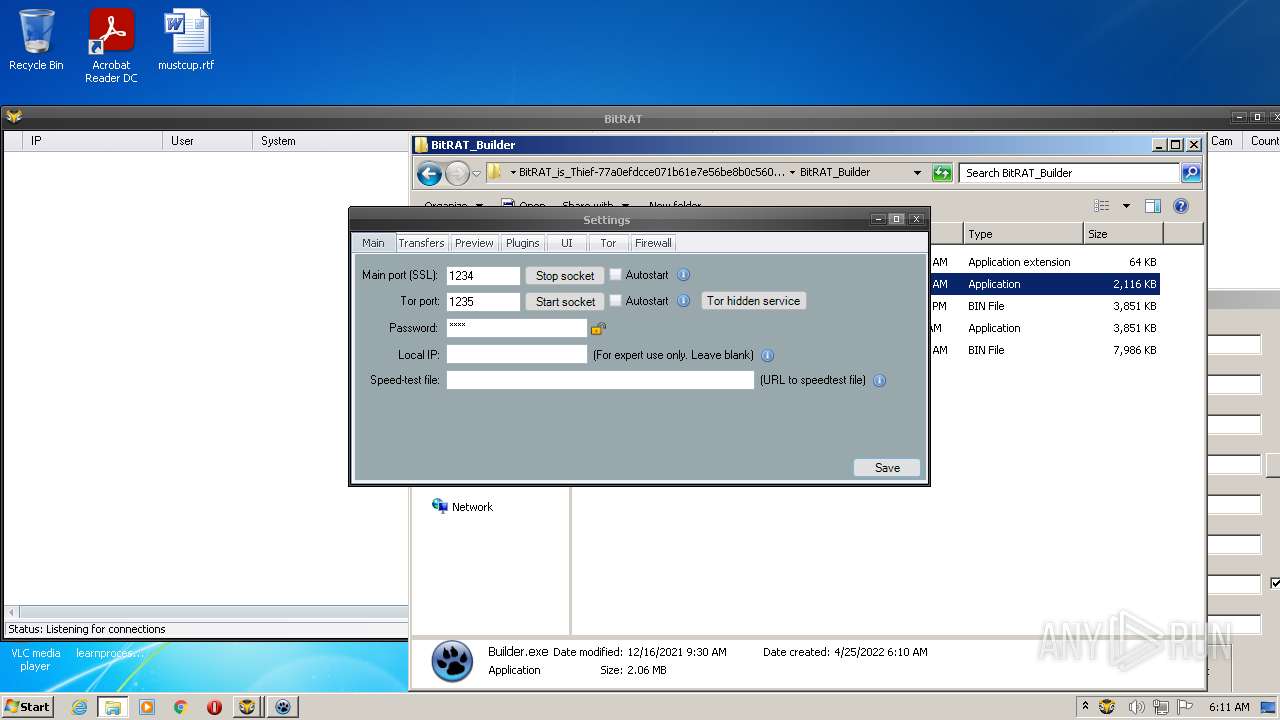Click info icon beside speedtest URL note
This screenshot has width=1280, height=720.
880,381
